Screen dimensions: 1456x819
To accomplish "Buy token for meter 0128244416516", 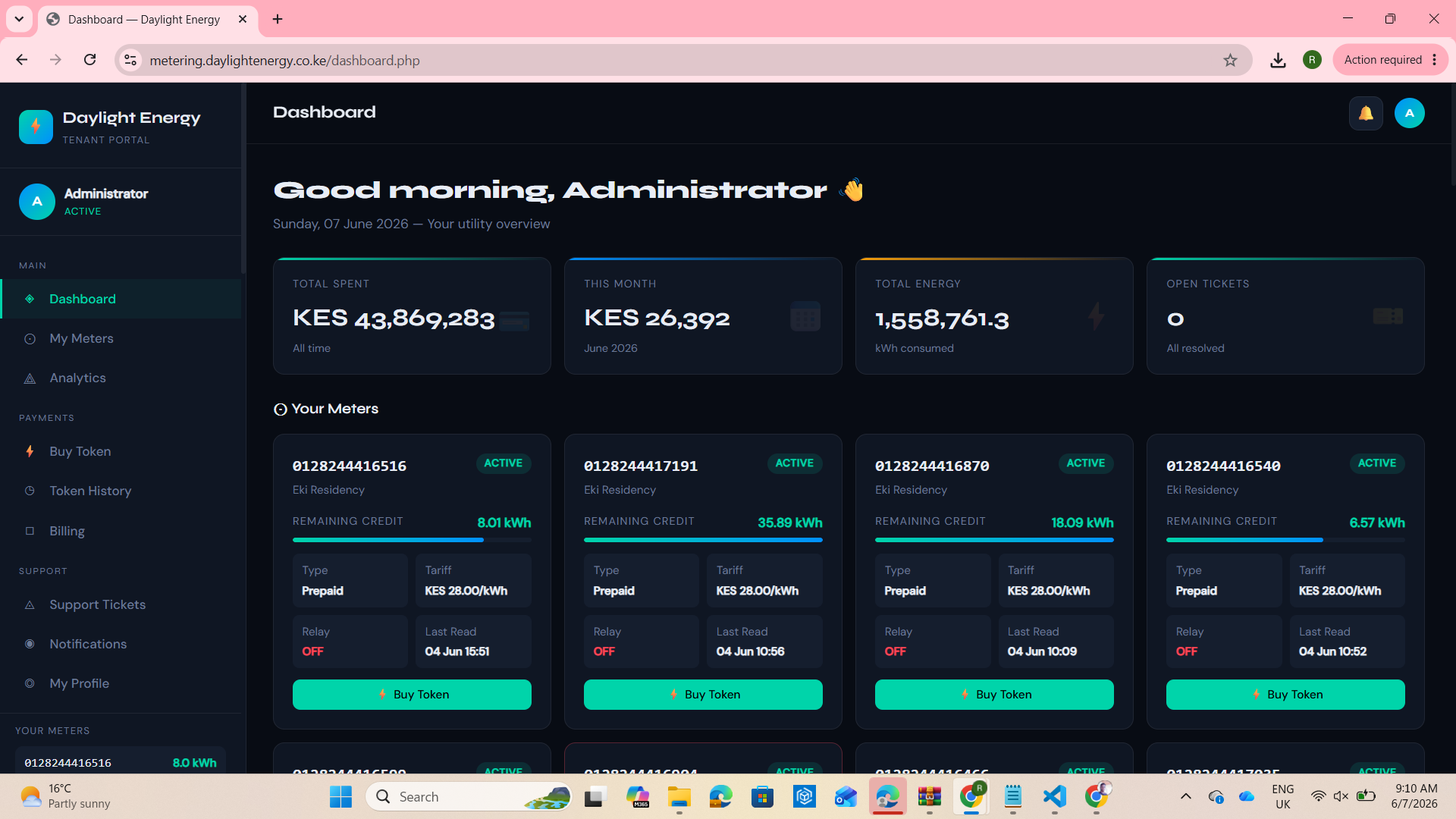I will tap(412, 695).
